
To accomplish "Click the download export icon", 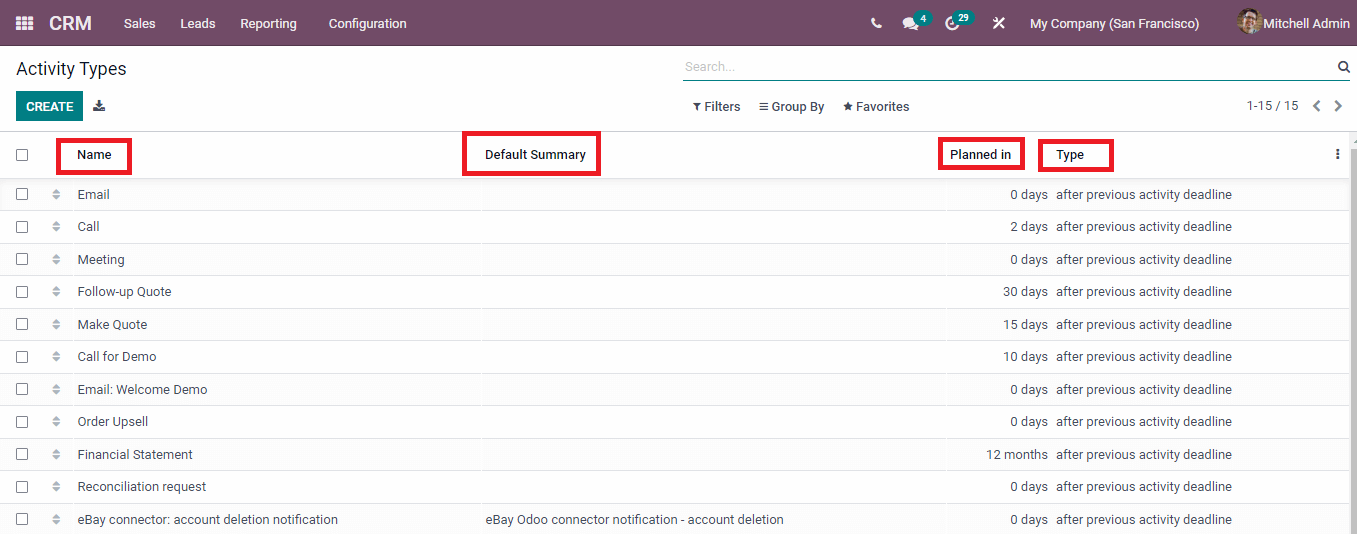I will point(99,106).
